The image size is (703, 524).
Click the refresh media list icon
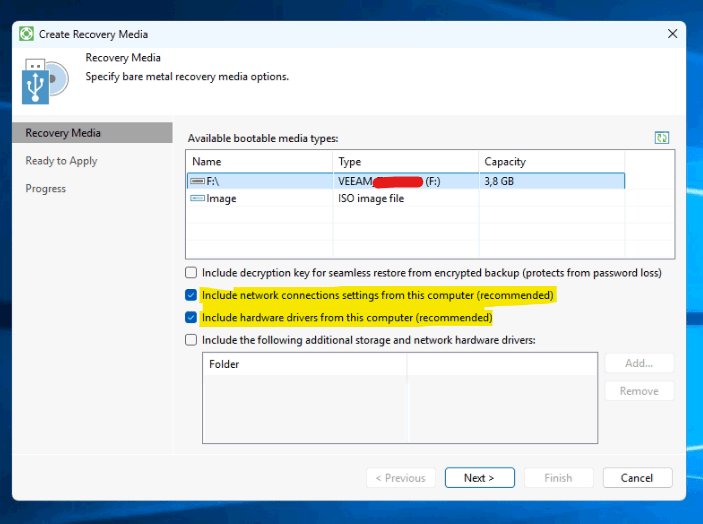661,138
